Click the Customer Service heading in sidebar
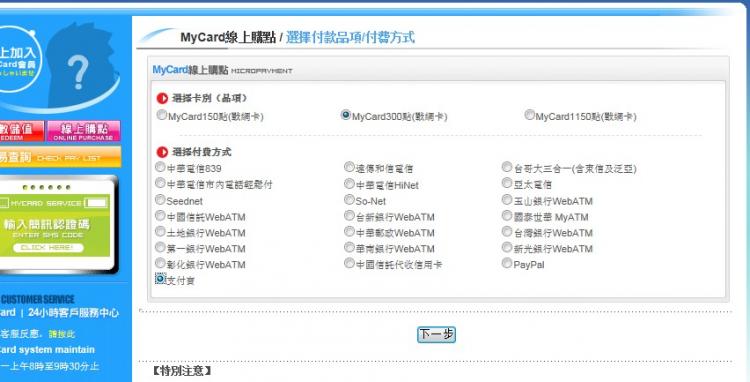Viewport: 750px width, 382px height. [x=37, y=300]
